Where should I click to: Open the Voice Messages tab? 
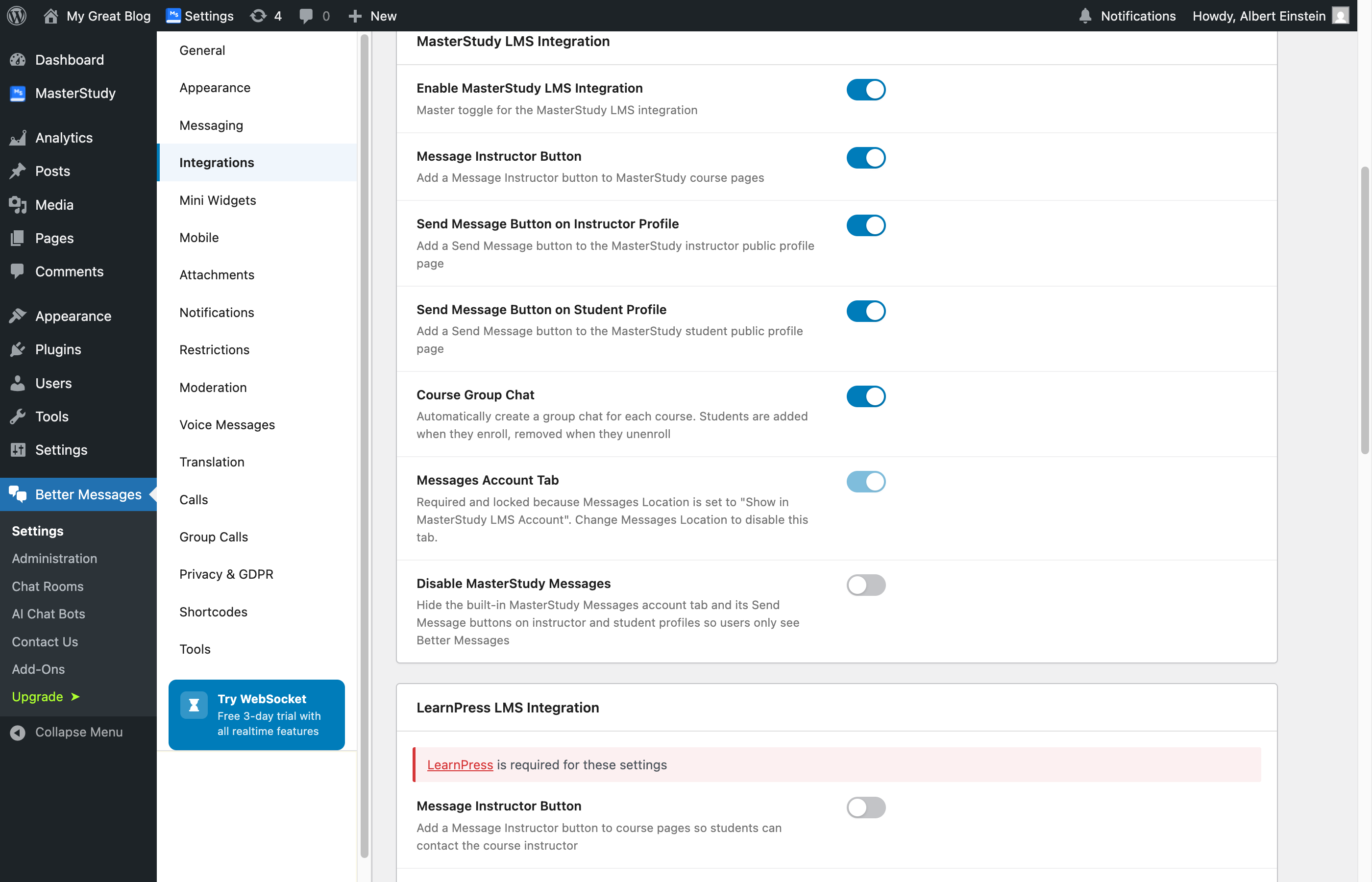(x=257, y=424)
